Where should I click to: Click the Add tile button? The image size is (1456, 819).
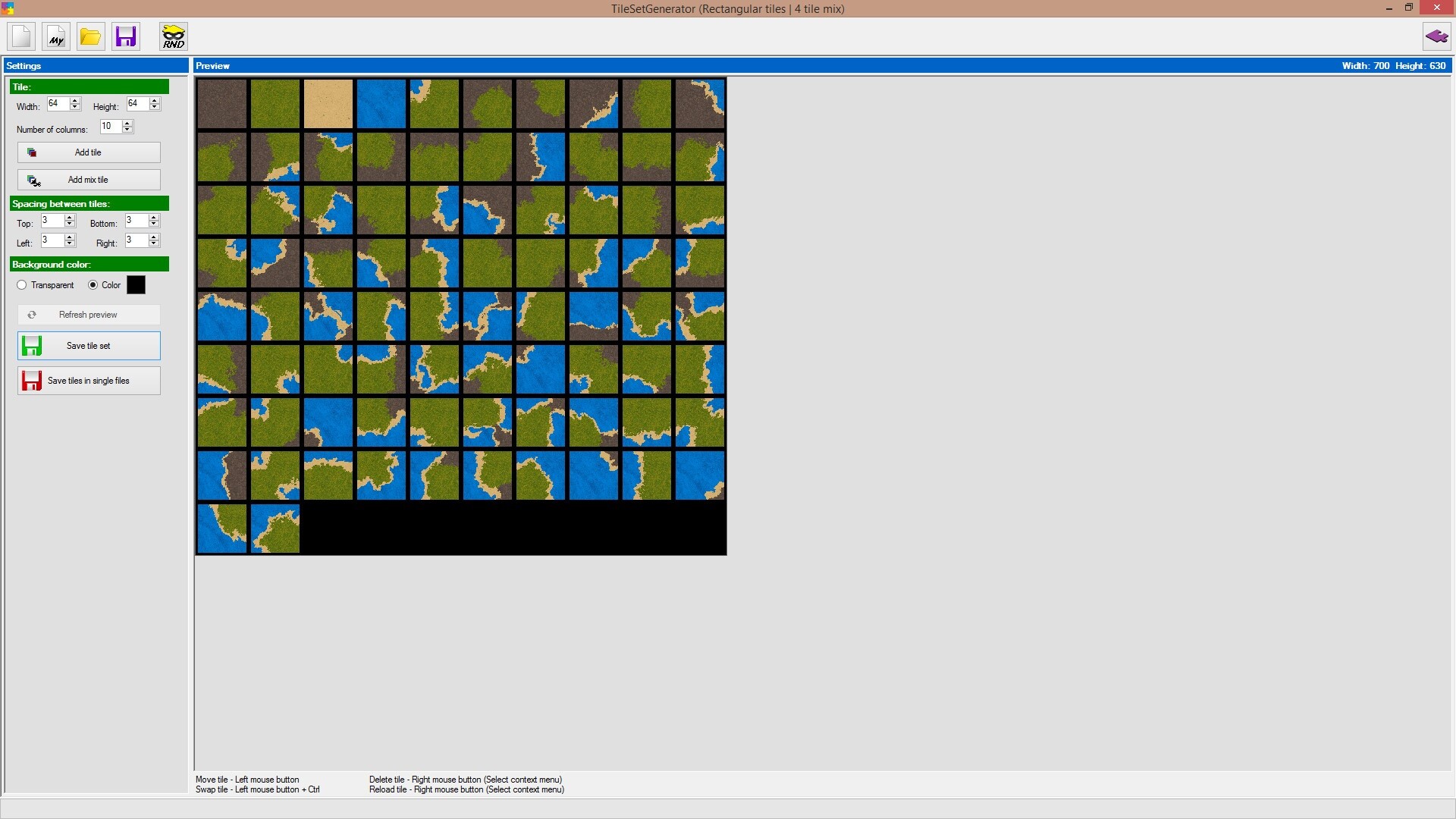[x=89, y=152]
